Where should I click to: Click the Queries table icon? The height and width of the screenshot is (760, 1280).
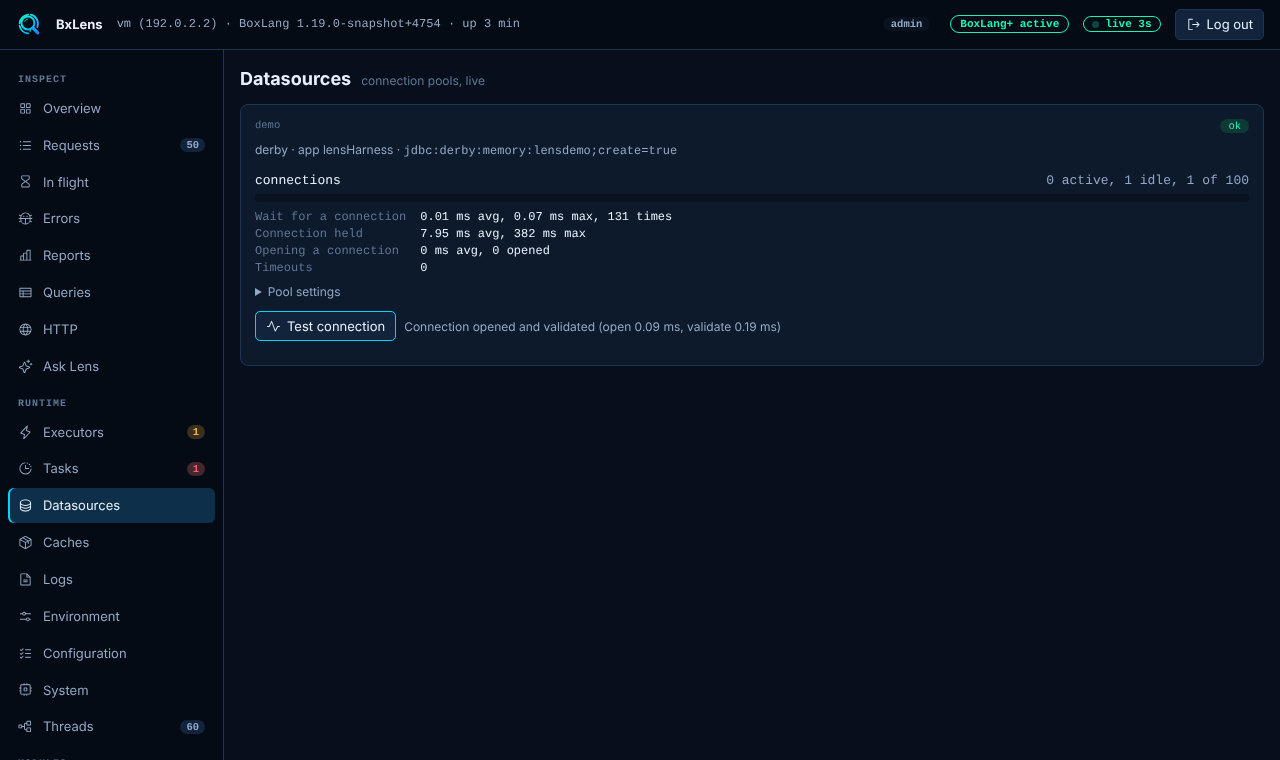coord(25,292)
